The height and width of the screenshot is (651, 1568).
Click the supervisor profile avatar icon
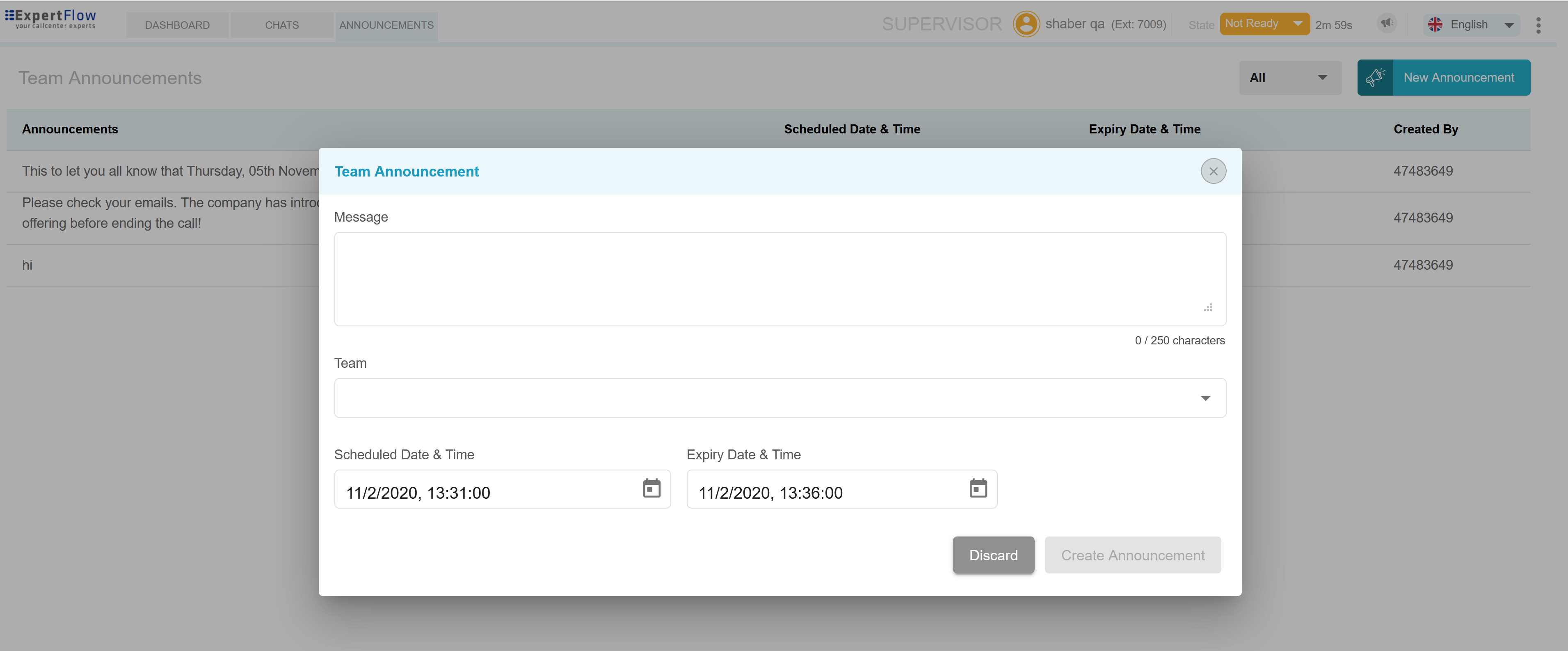point(1026,24)
